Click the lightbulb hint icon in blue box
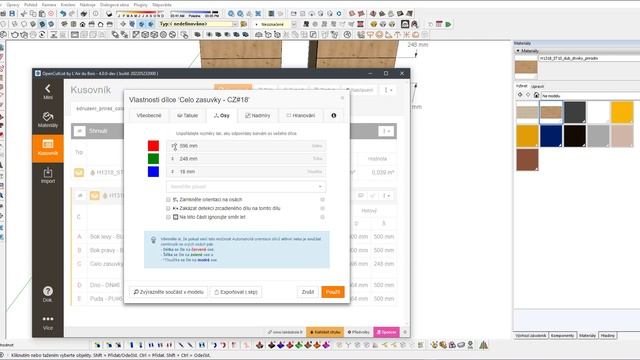Screen dimensions: 640x360 coord(153,240)
